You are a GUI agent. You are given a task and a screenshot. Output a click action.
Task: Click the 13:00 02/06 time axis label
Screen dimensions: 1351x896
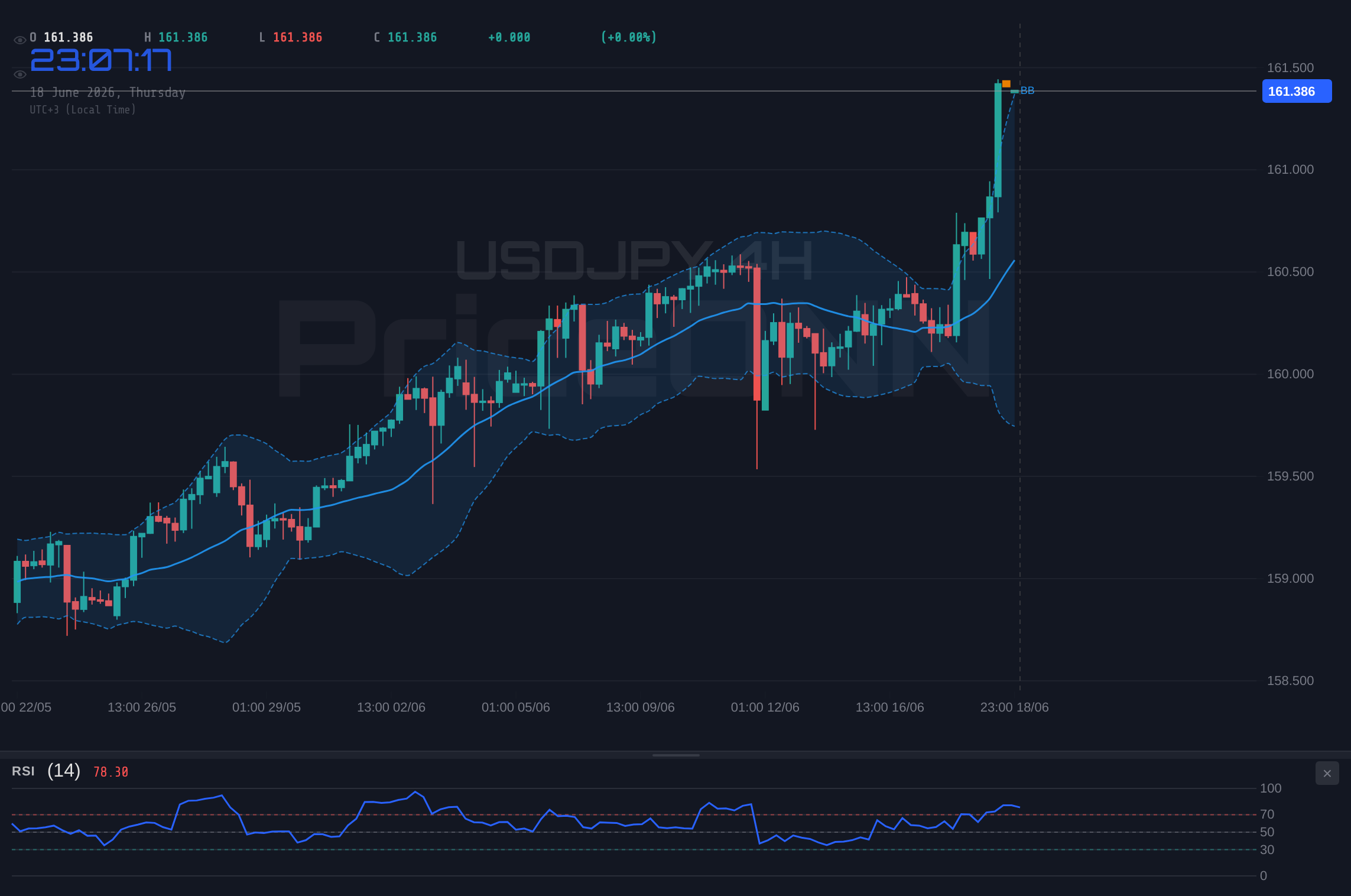pos(391,707)
